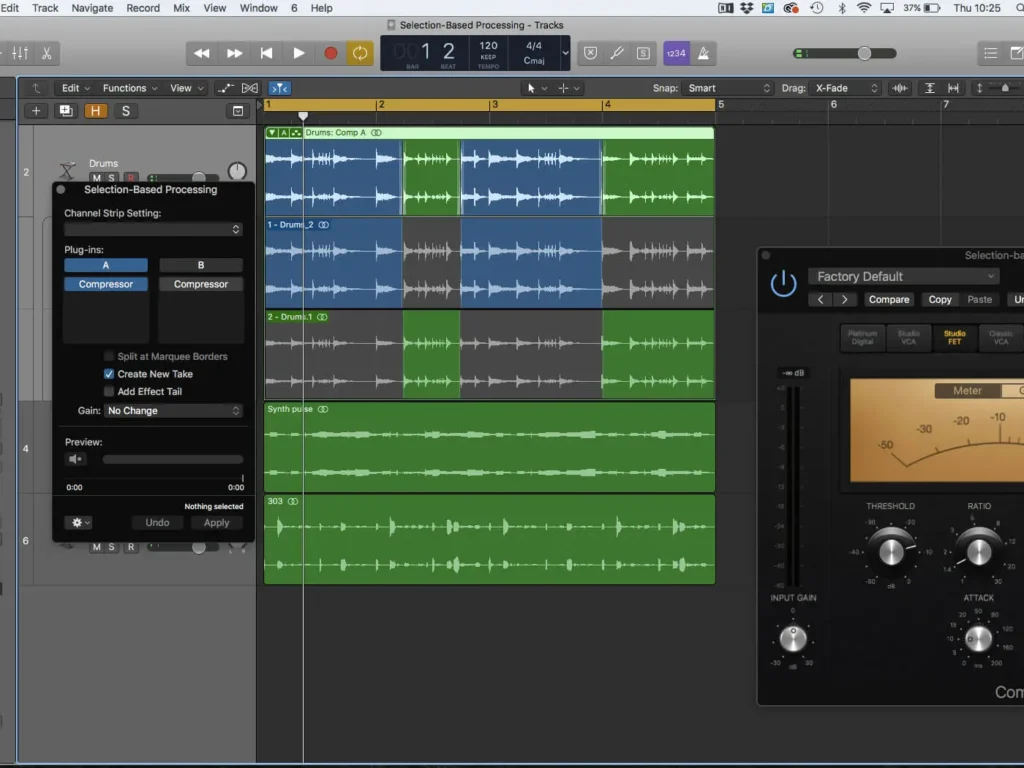The height and width of the screenshot is (768, 1024).
Task: Select the Studio FET compressor tab
Action: (x=954, y=338)
